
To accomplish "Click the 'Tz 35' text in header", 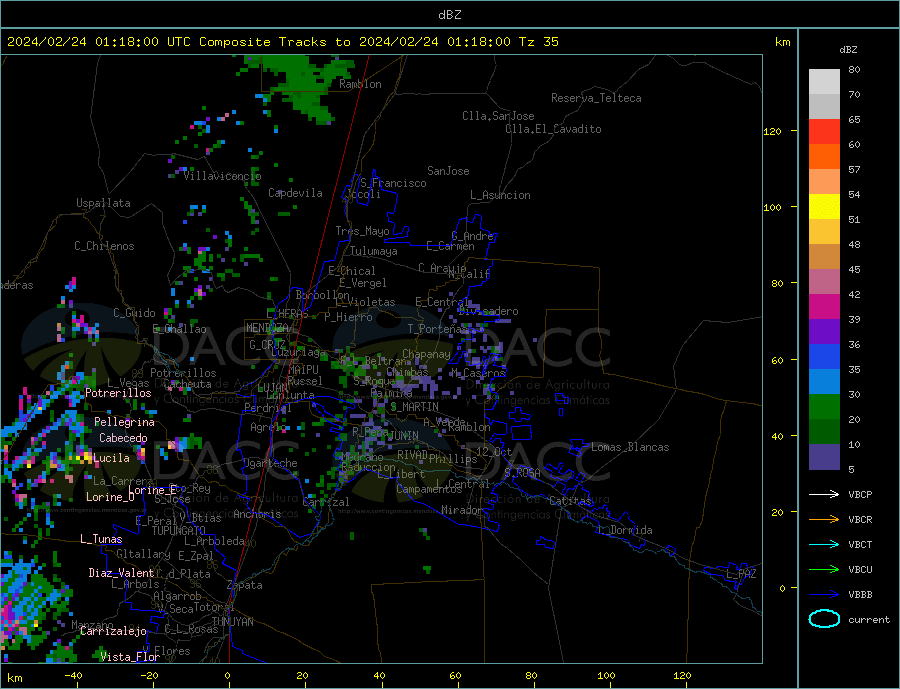I will pos(538,42).
